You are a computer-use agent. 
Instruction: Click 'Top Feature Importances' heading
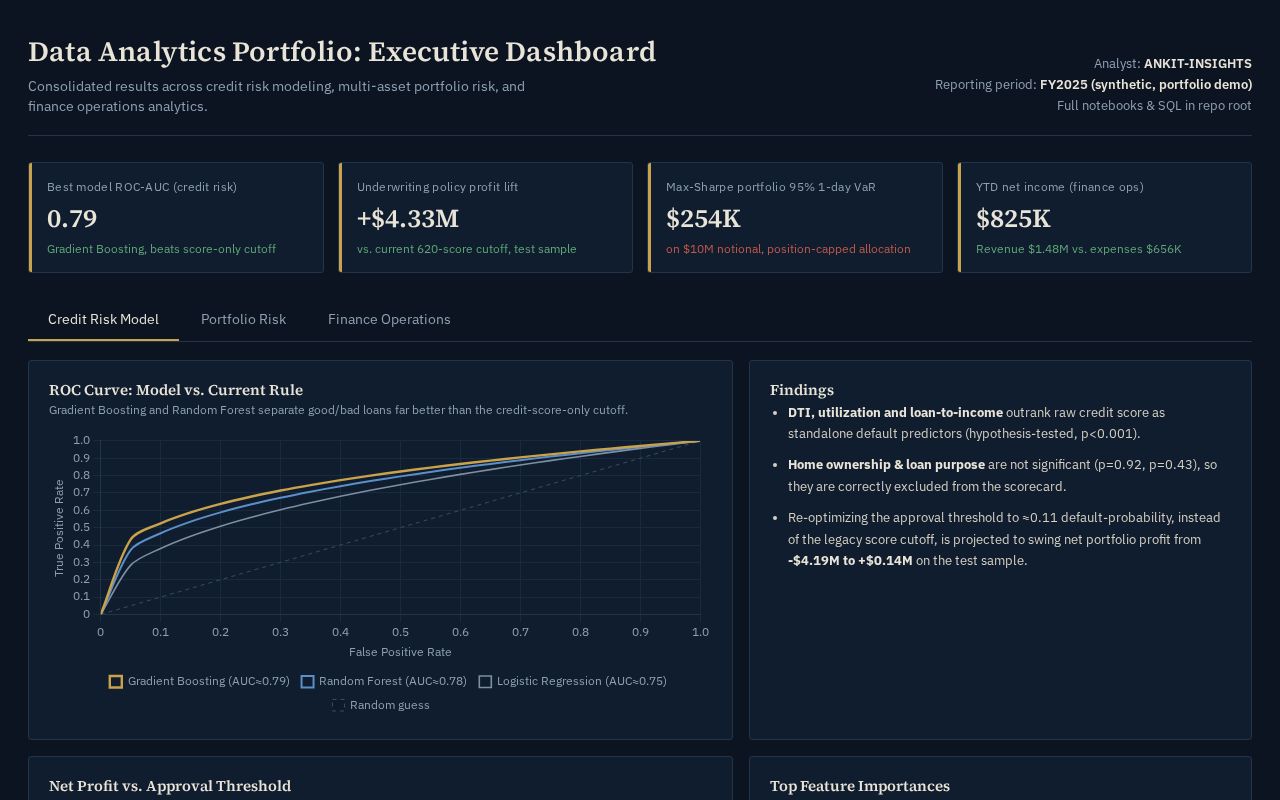coord(860,786)
